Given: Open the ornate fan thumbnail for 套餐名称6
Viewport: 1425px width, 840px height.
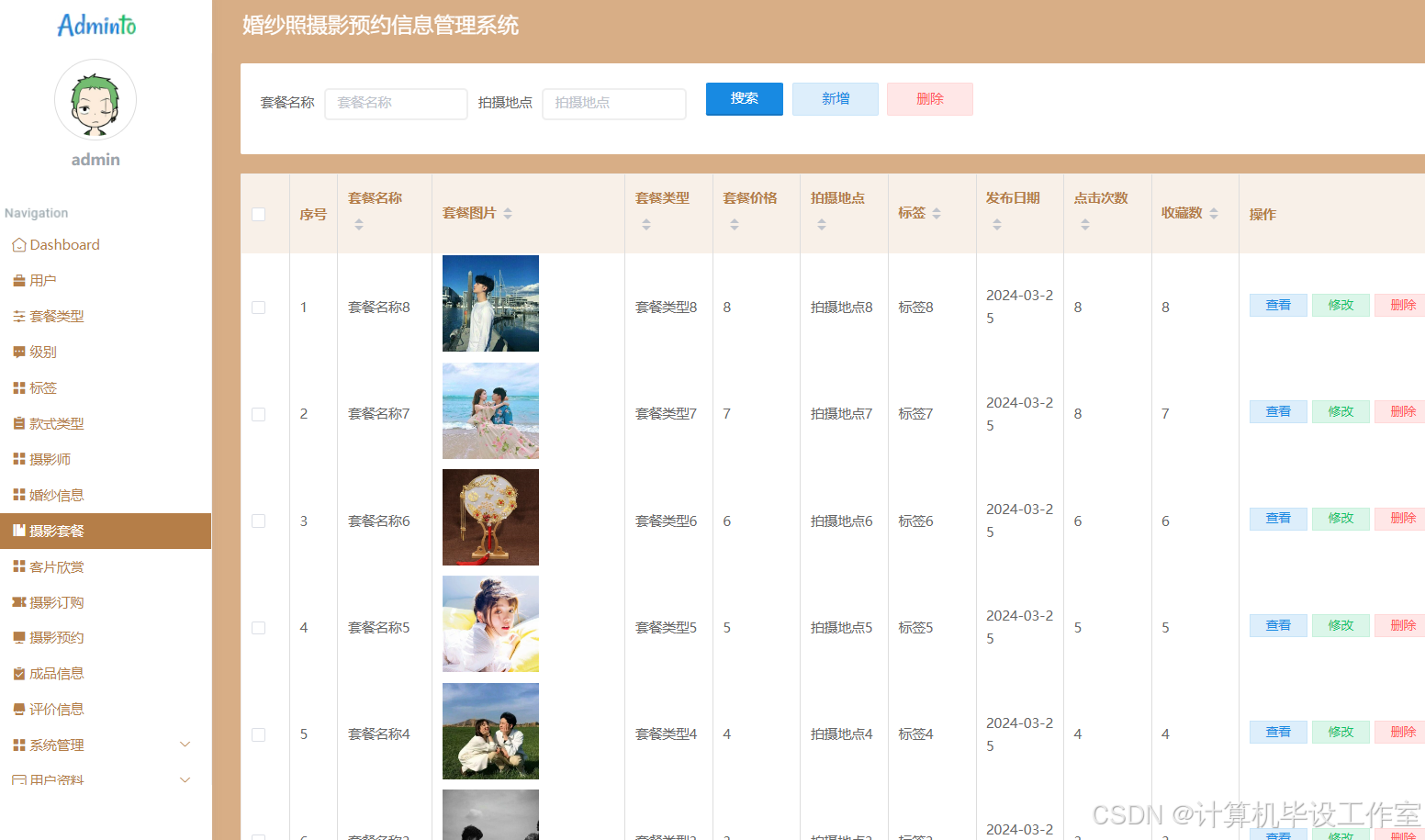Looking at the screenshot, I should click(490, 517).
